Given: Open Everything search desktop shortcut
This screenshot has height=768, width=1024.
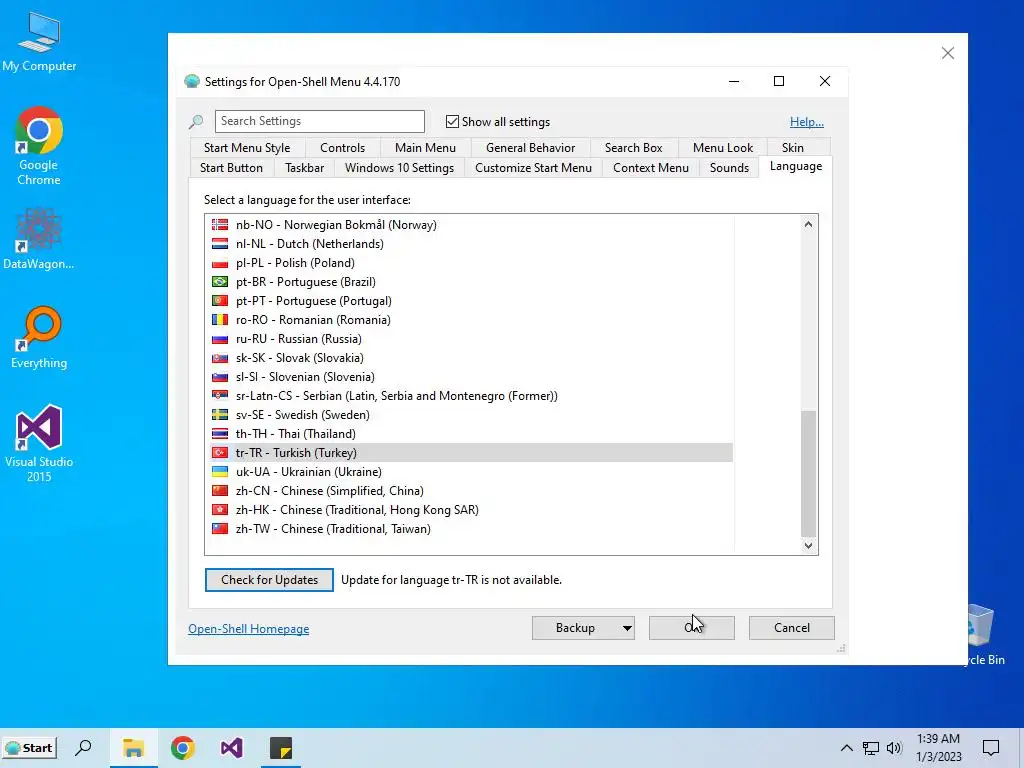Looking at the screenshot, I should pos(39,338).
